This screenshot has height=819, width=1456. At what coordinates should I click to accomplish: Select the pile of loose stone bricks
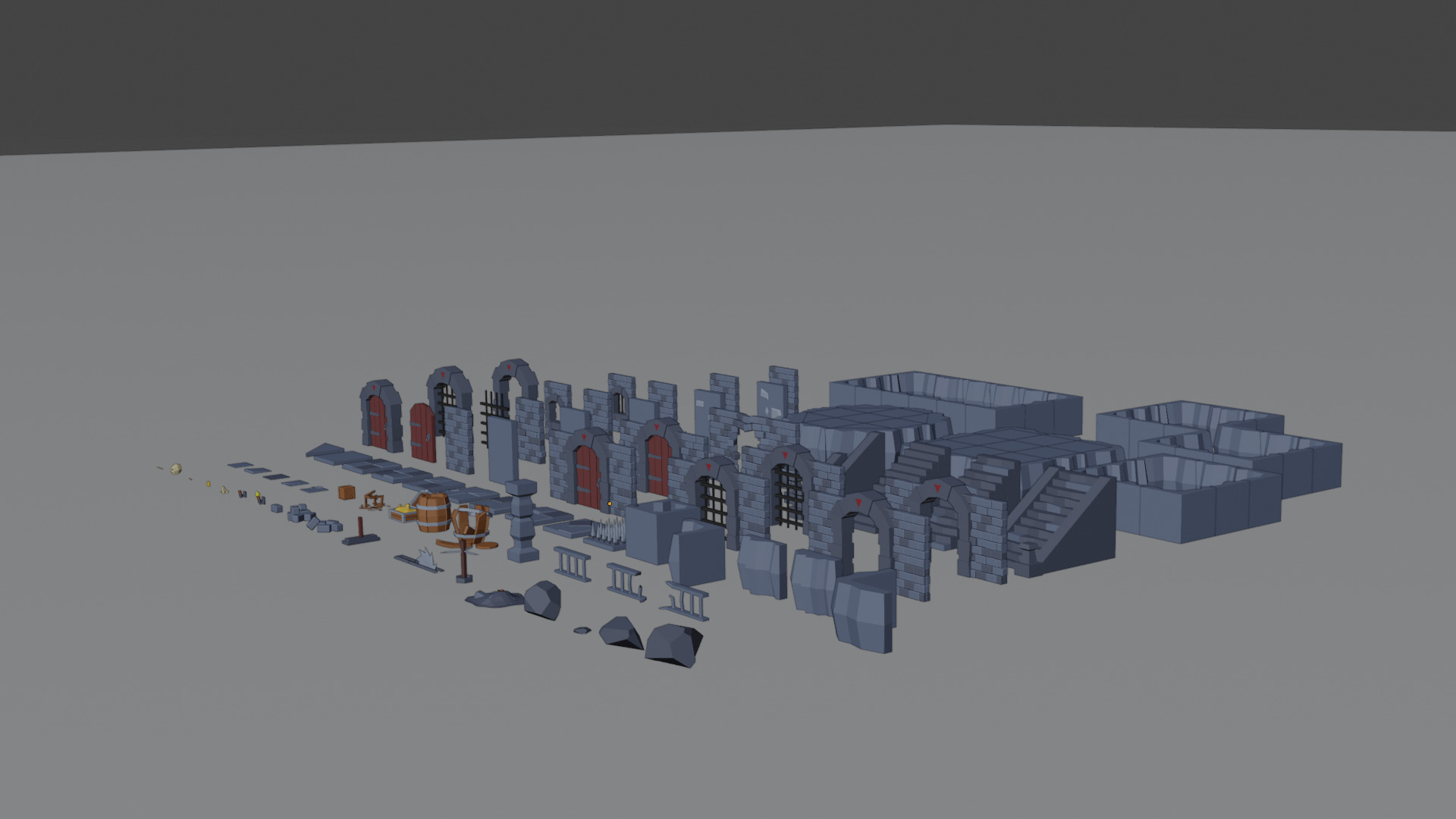click(x=313, y=519)
